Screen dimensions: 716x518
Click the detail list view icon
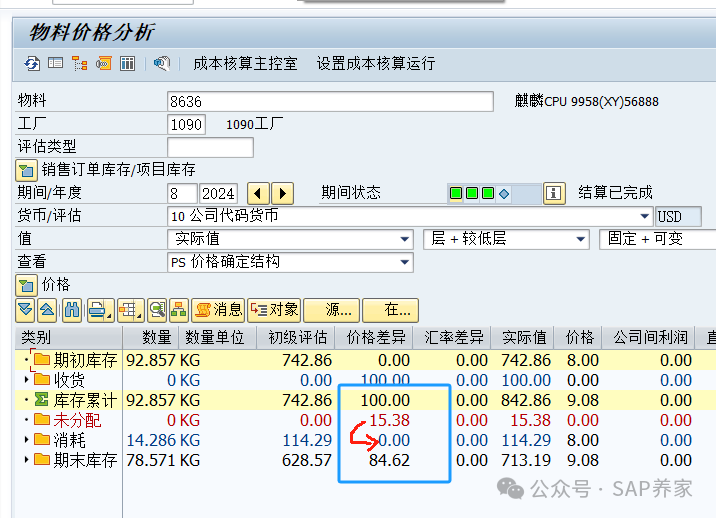pos(56,63)
